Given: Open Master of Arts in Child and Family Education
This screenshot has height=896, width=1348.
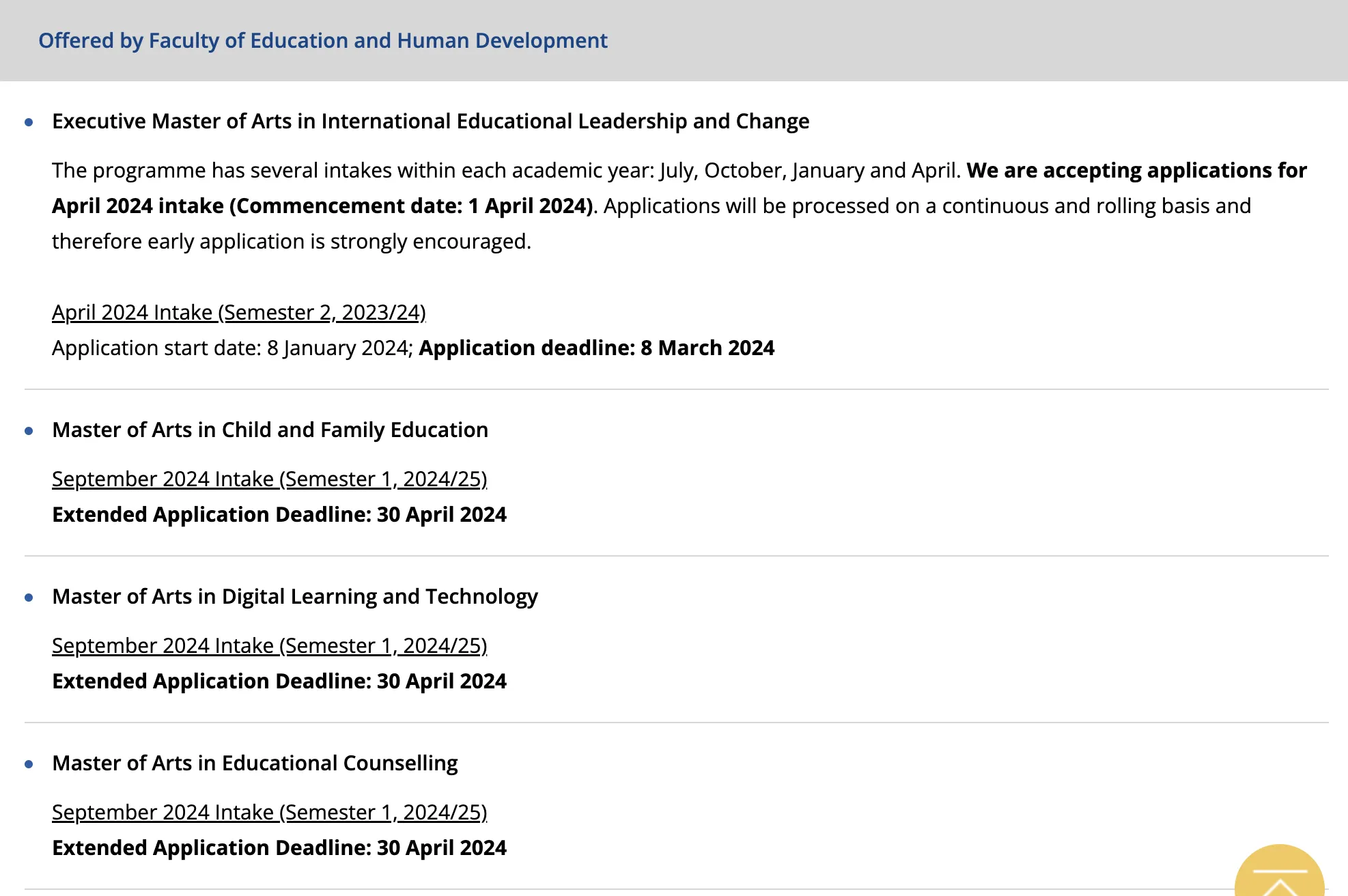Looking at the screenshot, I should (270, 430).
